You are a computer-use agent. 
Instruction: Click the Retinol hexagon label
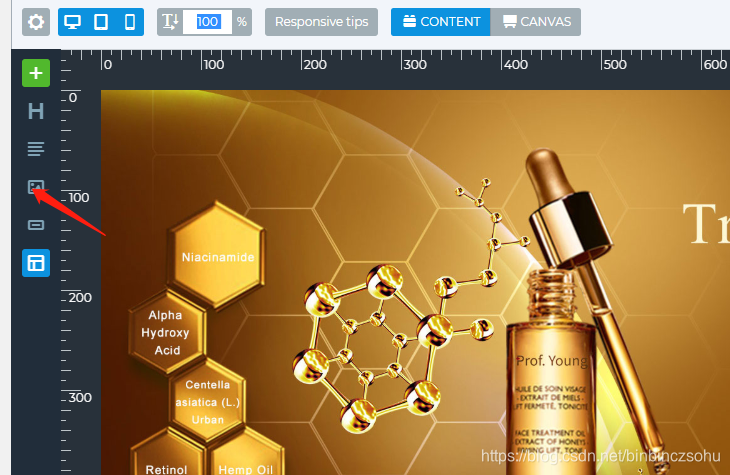click(x=166, y=469)
